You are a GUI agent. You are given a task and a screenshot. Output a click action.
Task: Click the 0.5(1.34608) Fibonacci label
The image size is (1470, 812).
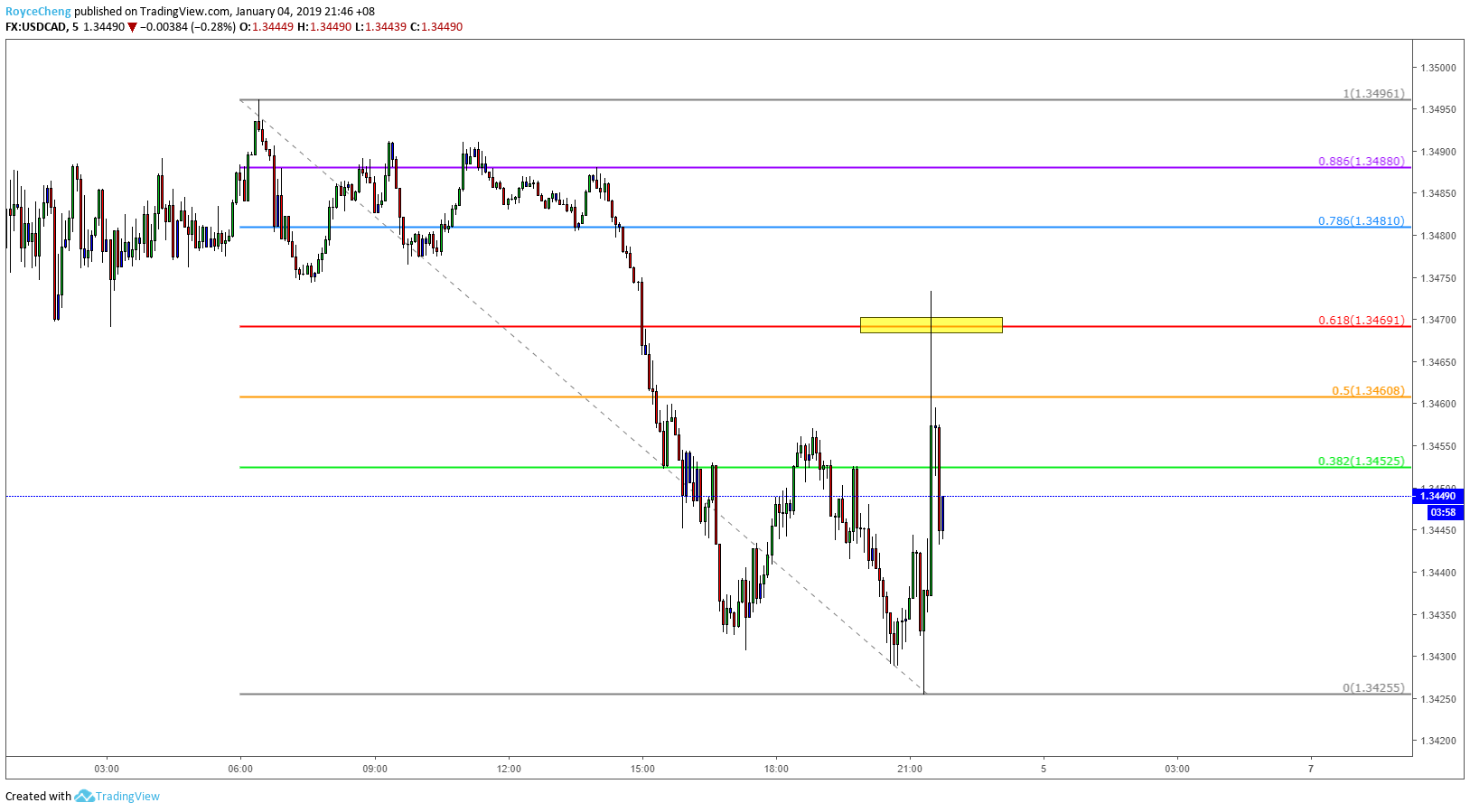point(1368,391)
